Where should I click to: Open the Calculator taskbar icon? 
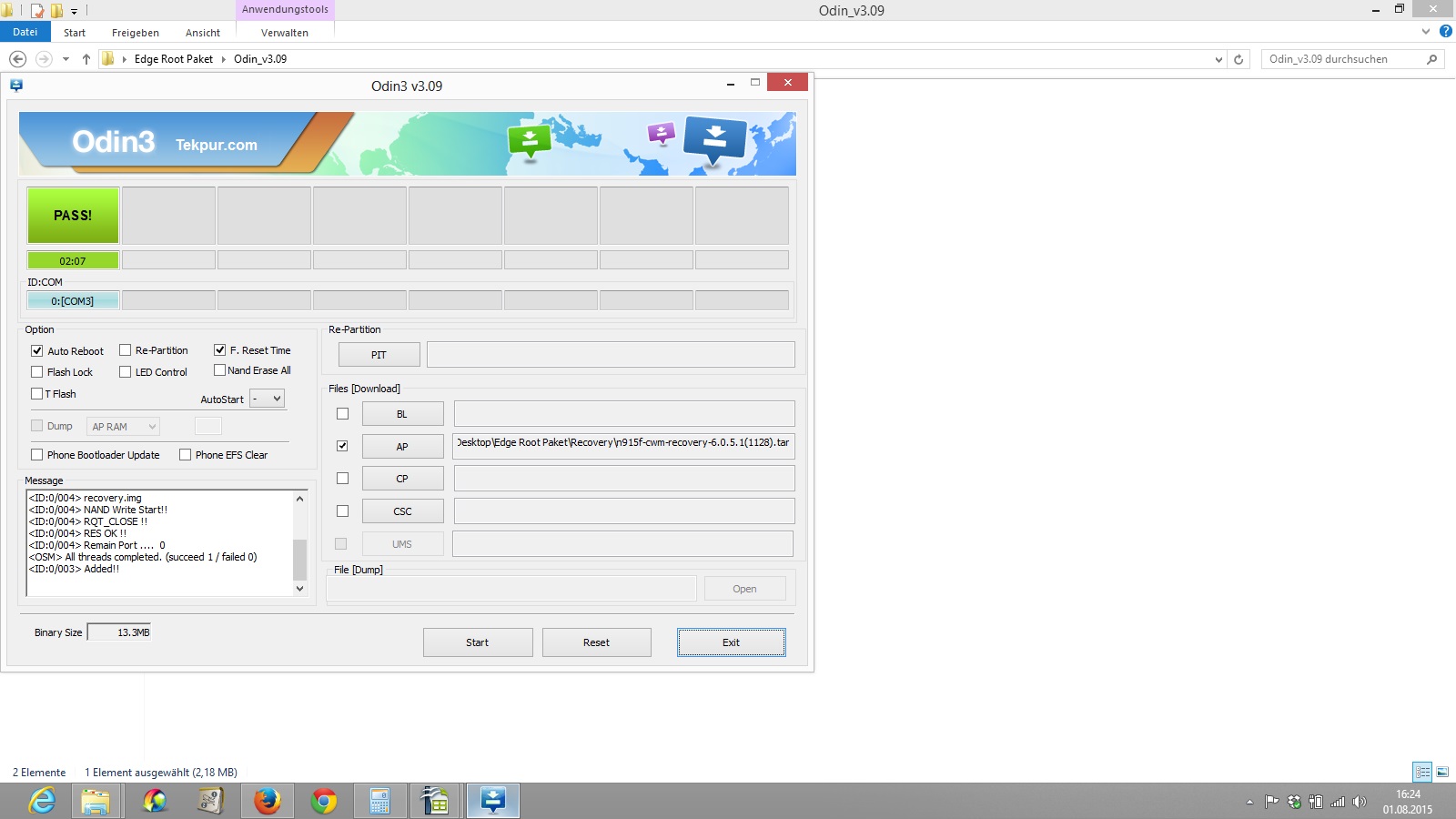pos(380,801)
